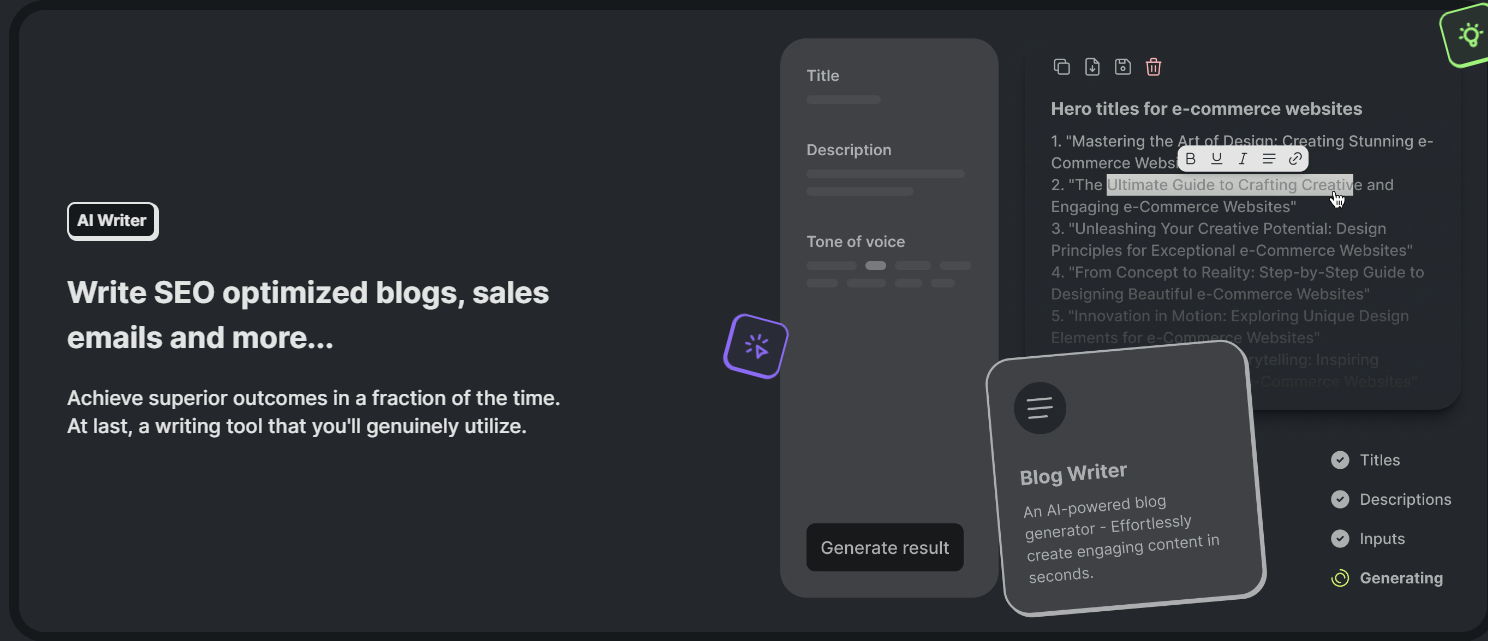Select the highlighted tone of voice pill
The image size is (1488, 641).
pyautogui.click(x=875, y=266)
